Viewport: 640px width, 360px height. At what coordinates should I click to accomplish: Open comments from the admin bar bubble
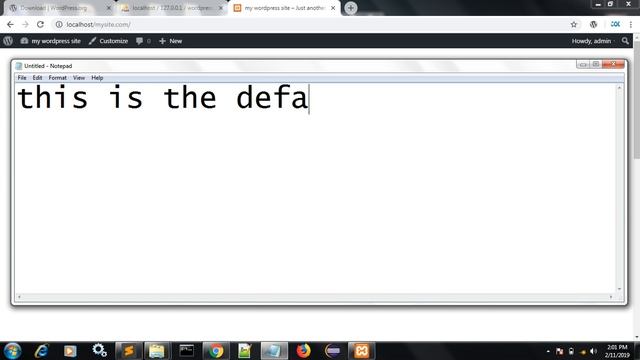point(143,41)
